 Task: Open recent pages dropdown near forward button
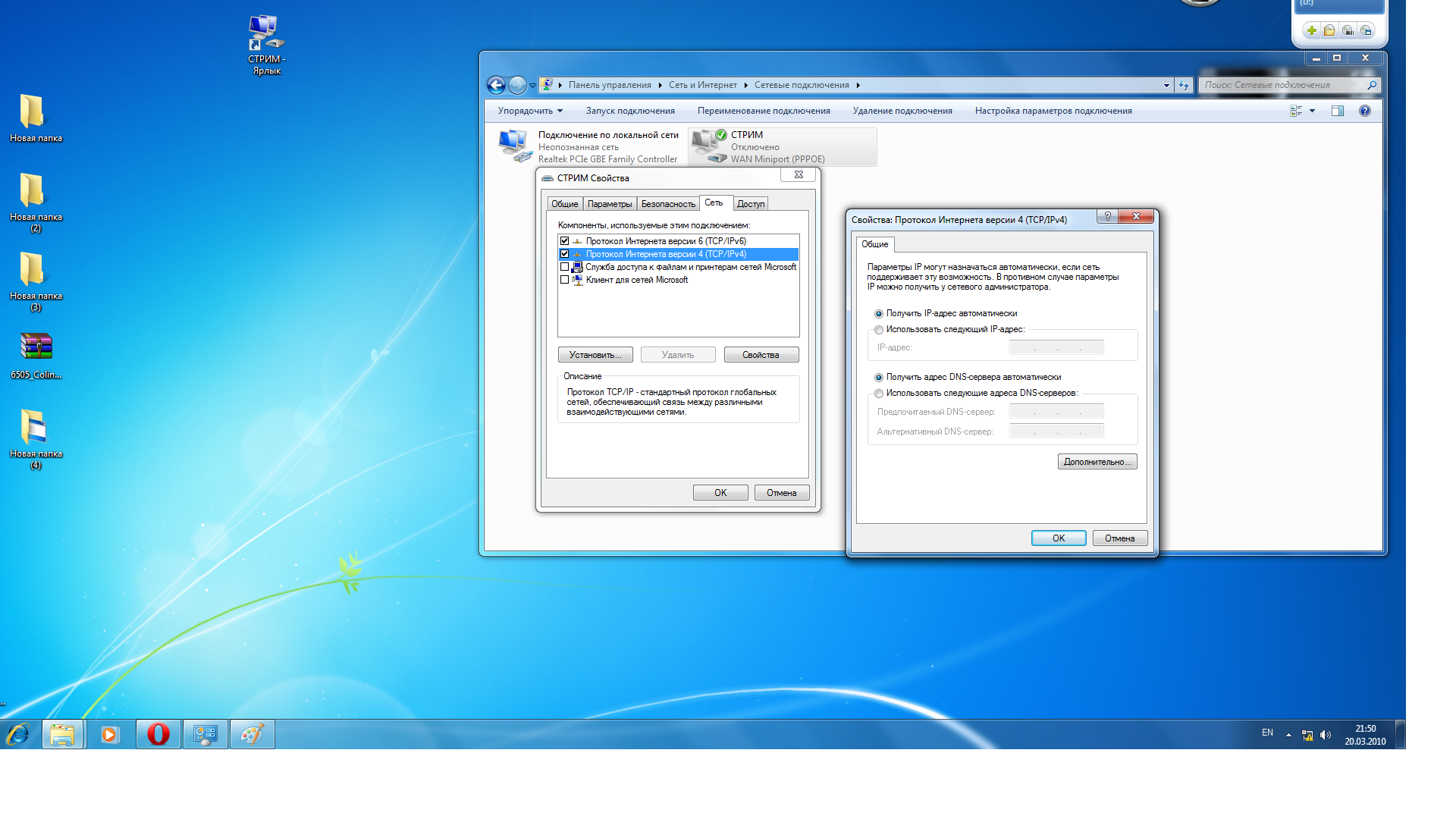coord(532,86)
